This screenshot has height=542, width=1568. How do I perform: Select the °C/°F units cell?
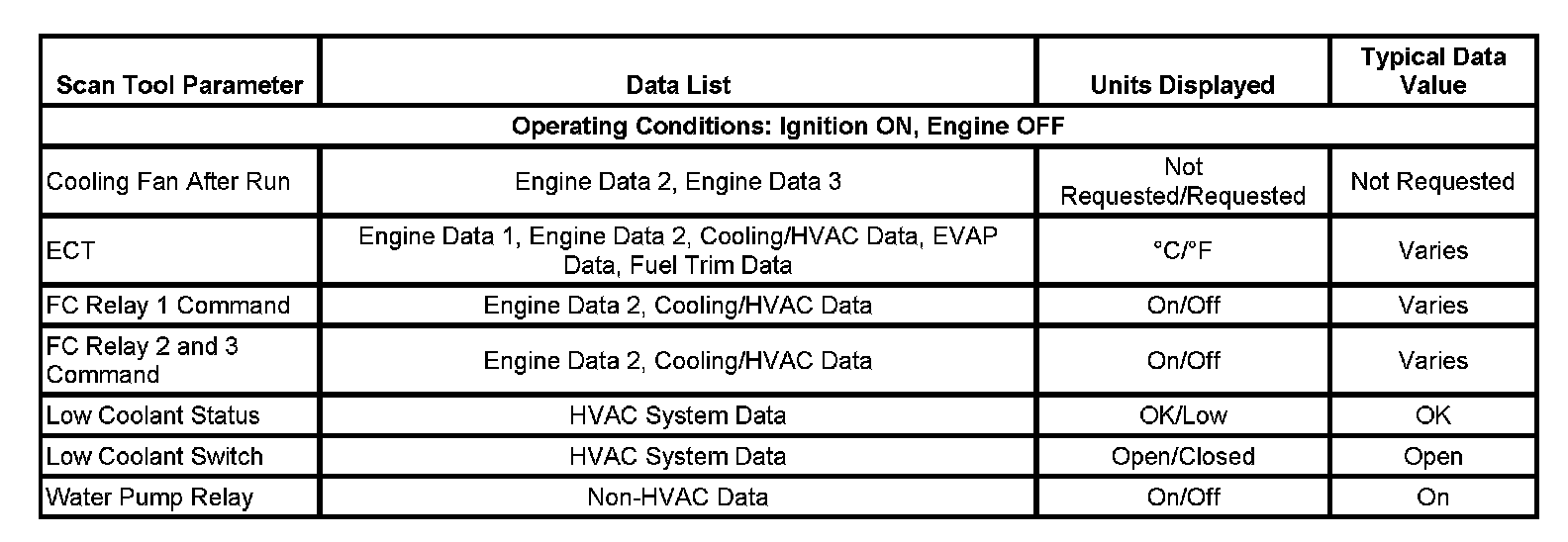pos(1182,251)
